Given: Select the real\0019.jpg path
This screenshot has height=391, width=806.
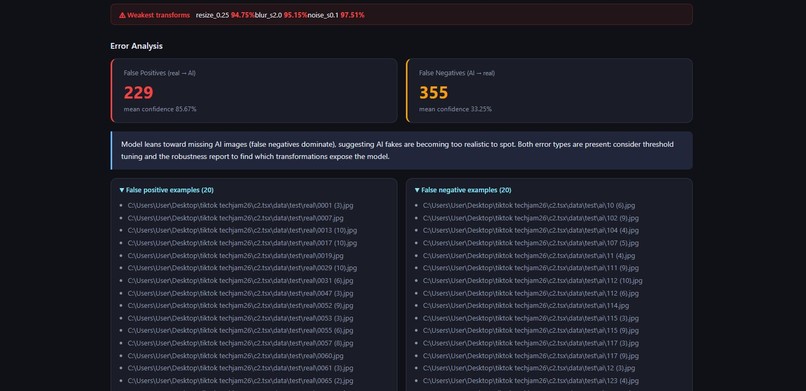Looking at the screenshot, I should (x=235, y=255).
